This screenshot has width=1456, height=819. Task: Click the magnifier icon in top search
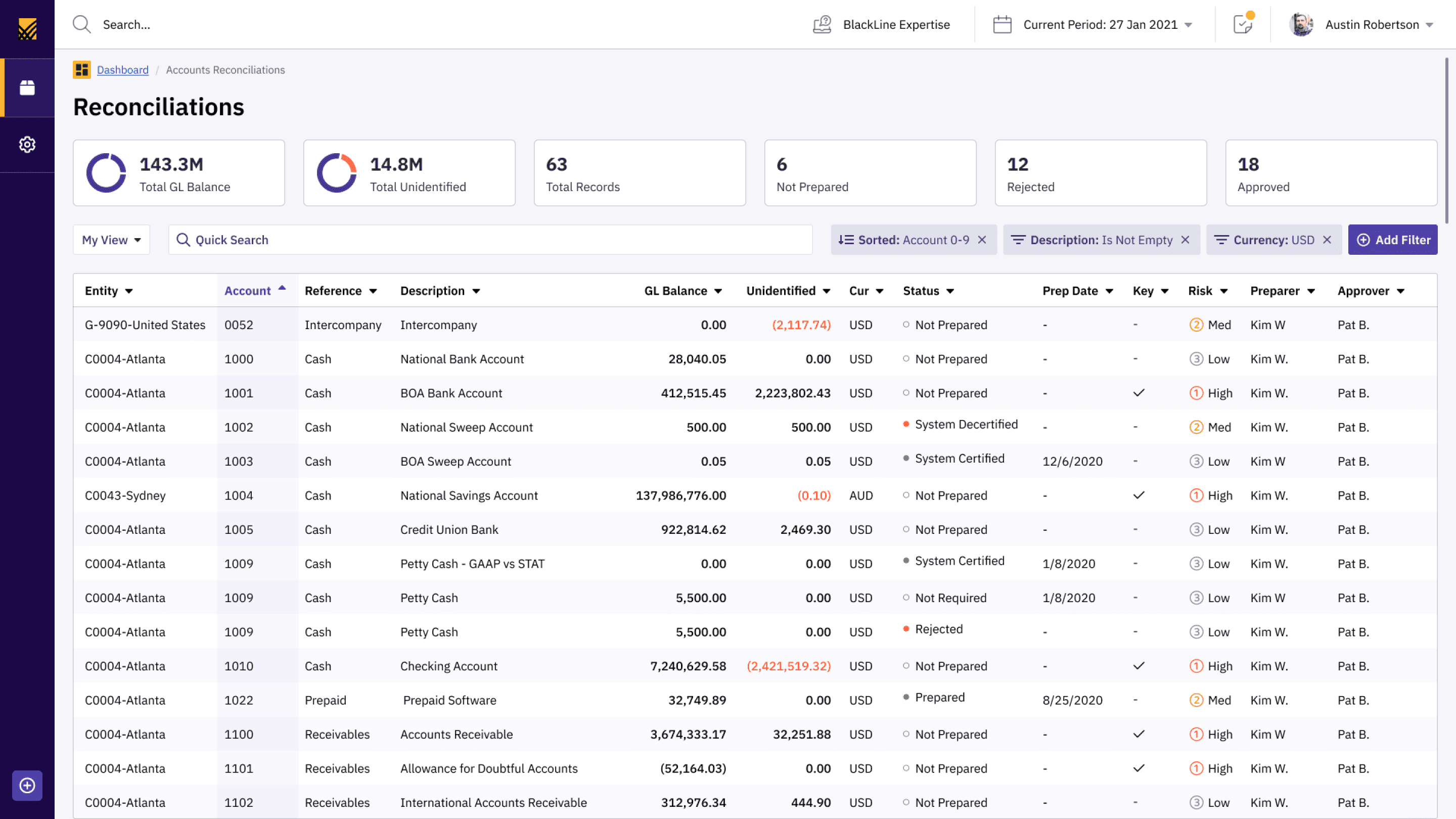(82, 24)
